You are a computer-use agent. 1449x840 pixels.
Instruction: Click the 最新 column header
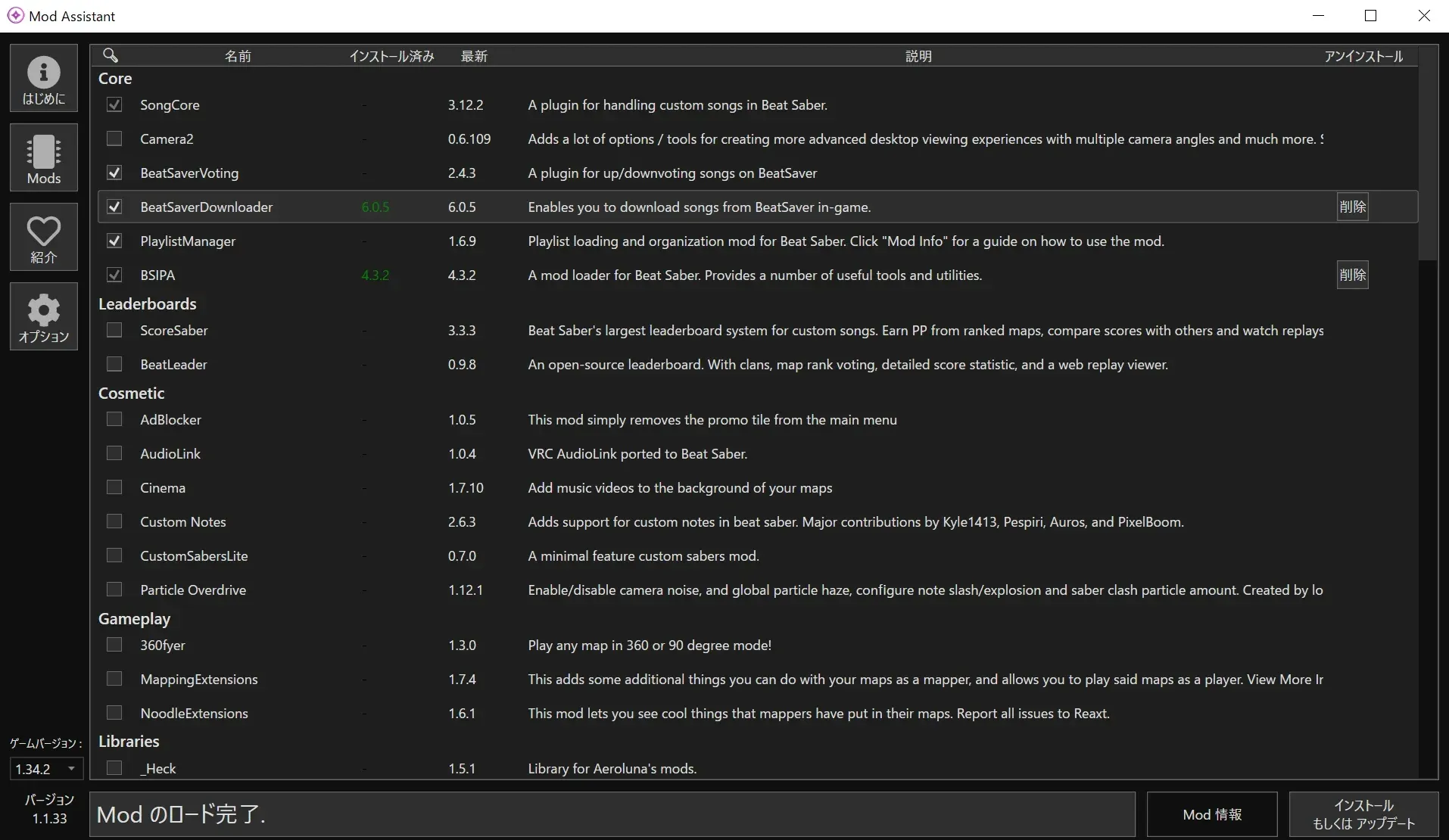[x=474, y=56]
